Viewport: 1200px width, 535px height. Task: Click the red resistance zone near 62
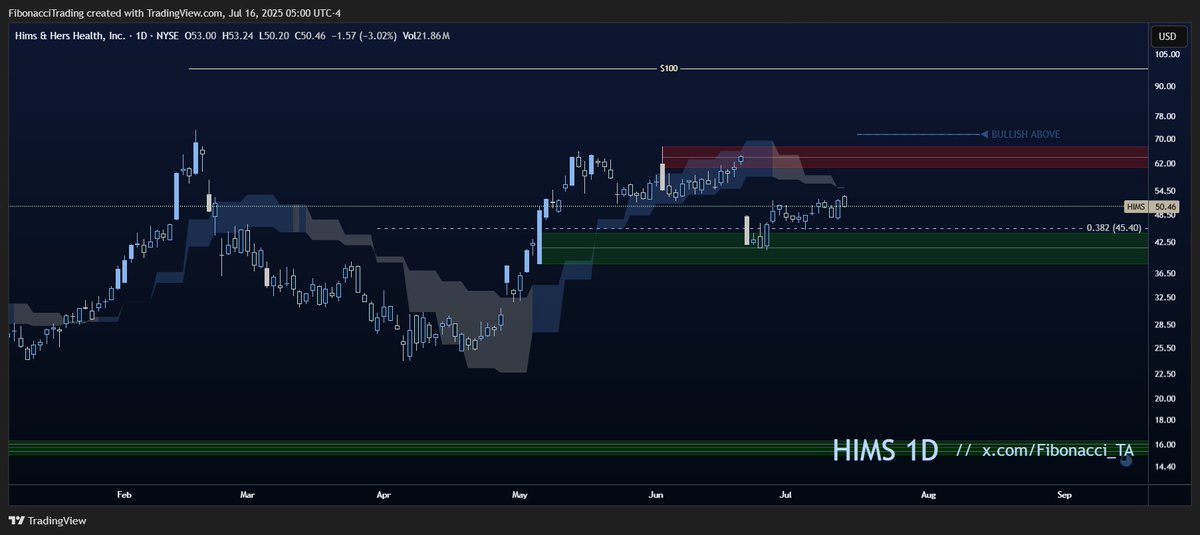[903, 158]
